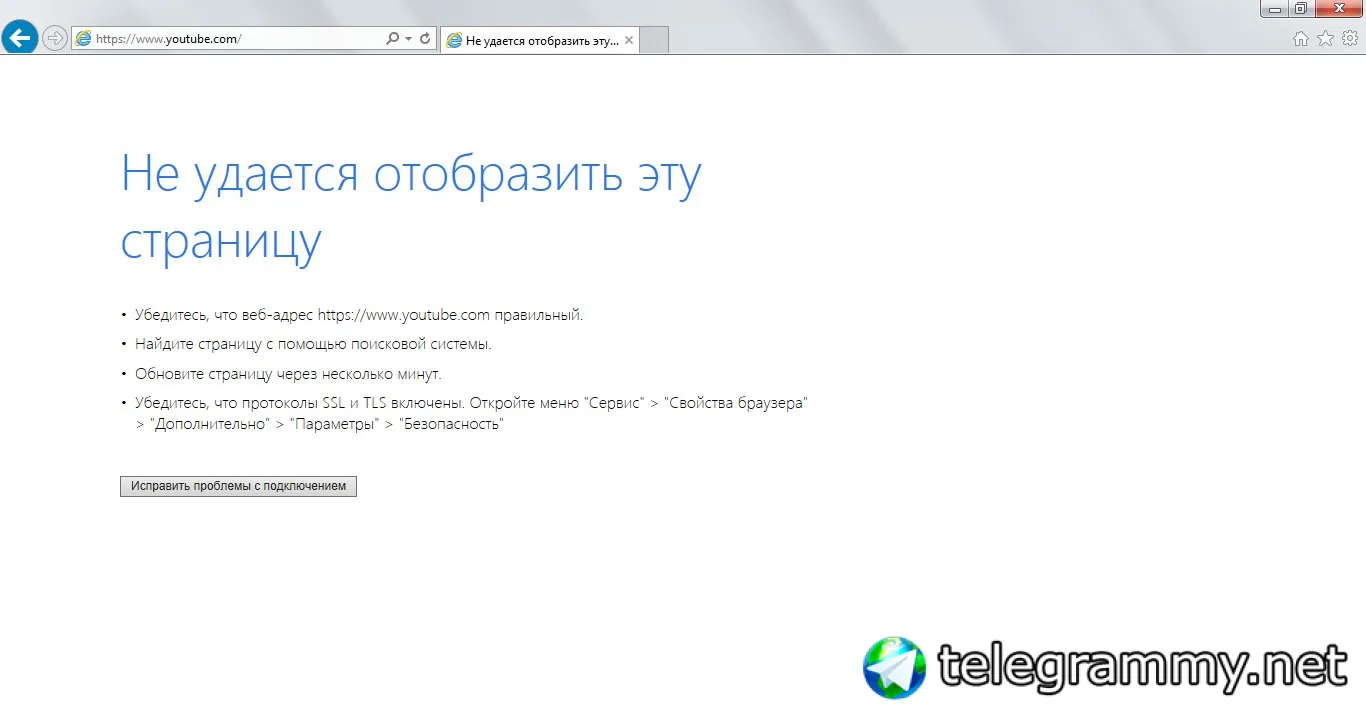Image resolution: width=1366 pixels, height=728 pixels.
Task: Open the Tools gear menu
Action: 1350,39
